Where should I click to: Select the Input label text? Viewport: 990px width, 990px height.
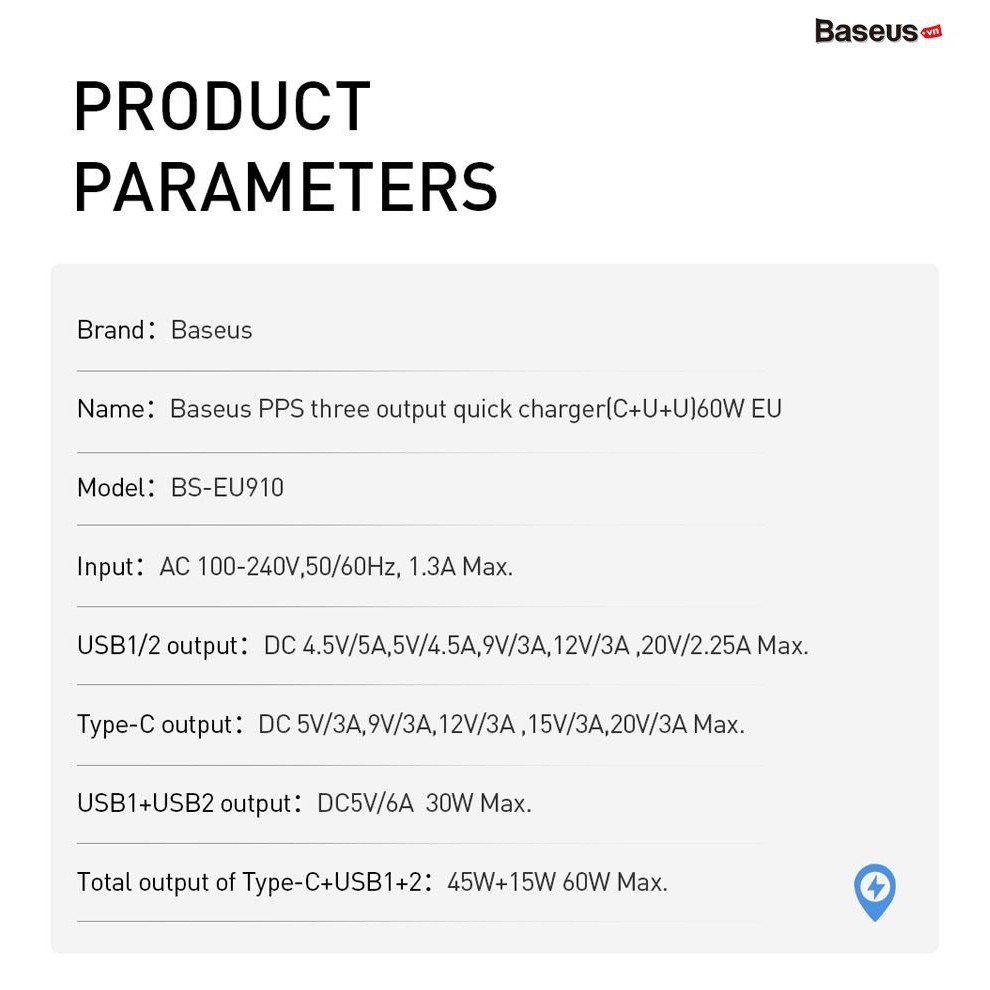[x=106, y=567]
